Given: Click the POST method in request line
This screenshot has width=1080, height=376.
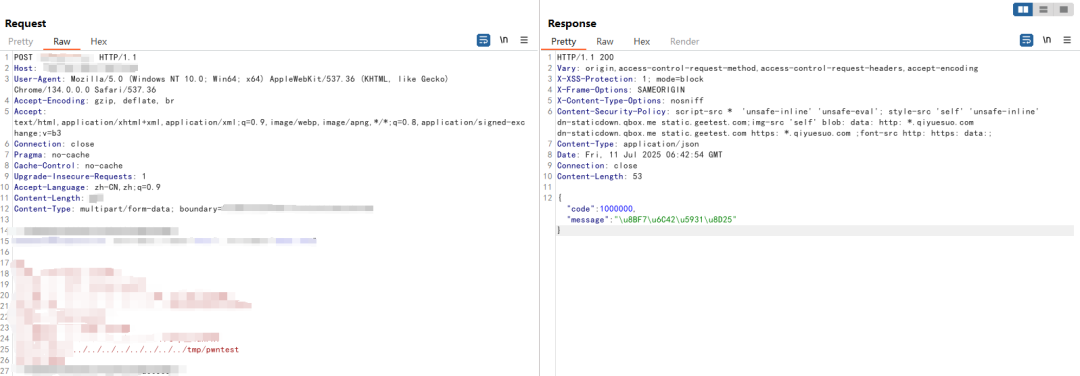Looking at the screenshot, I should (x=23, y=57).
